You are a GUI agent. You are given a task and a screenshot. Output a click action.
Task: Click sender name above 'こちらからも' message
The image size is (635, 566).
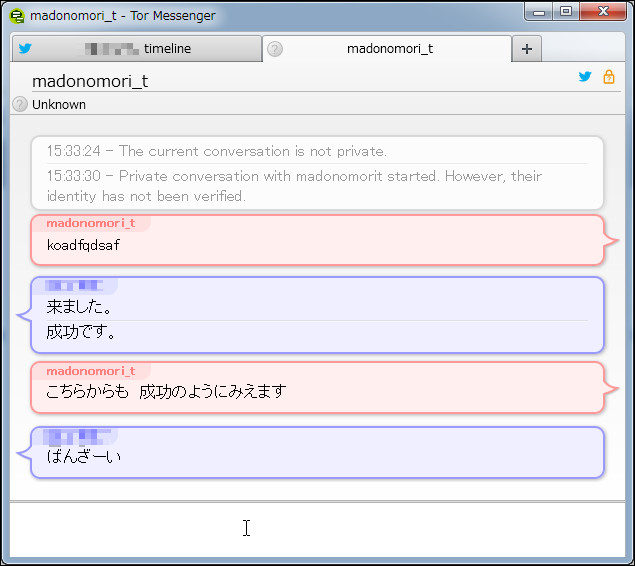[91, 371]
